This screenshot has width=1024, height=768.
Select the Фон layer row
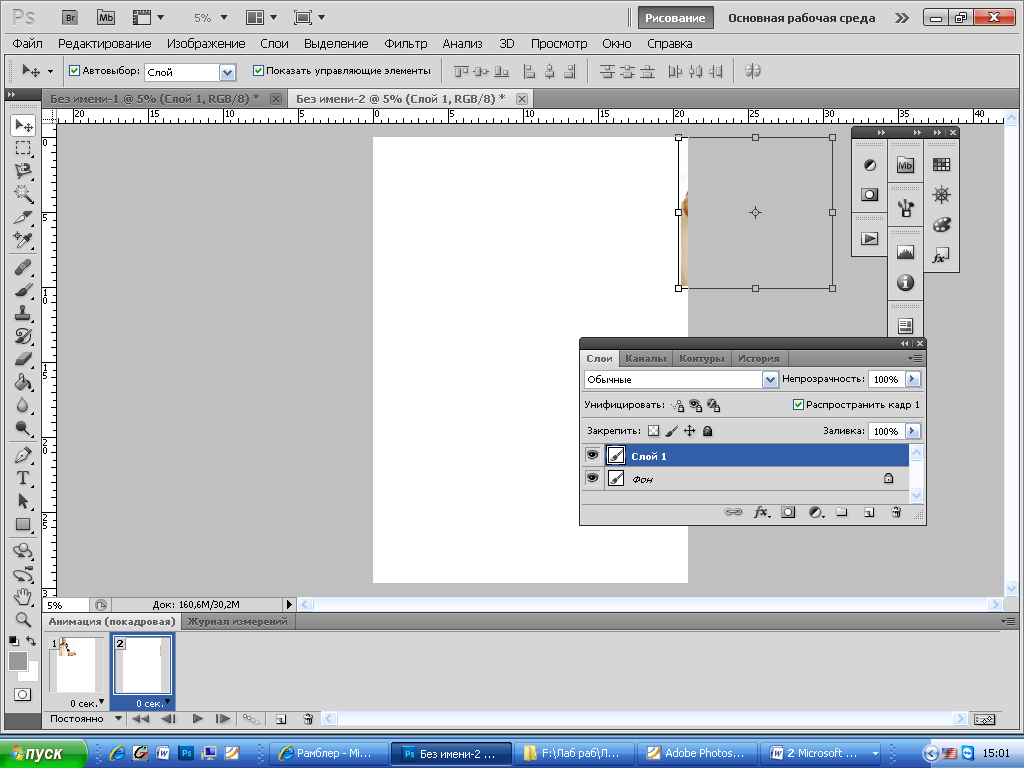744,479
